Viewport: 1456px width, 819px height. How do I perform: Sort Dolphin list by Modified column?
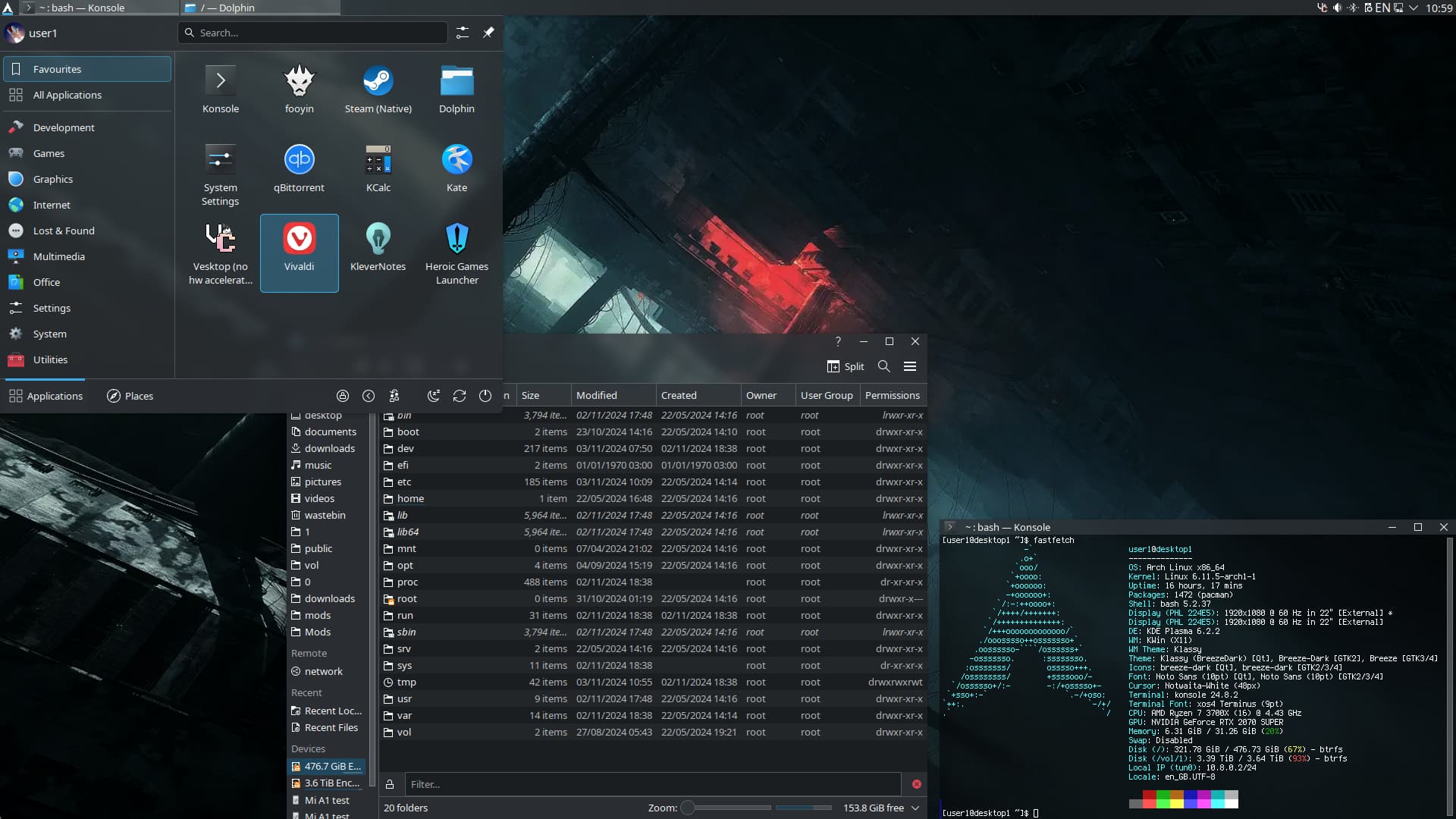613,395
